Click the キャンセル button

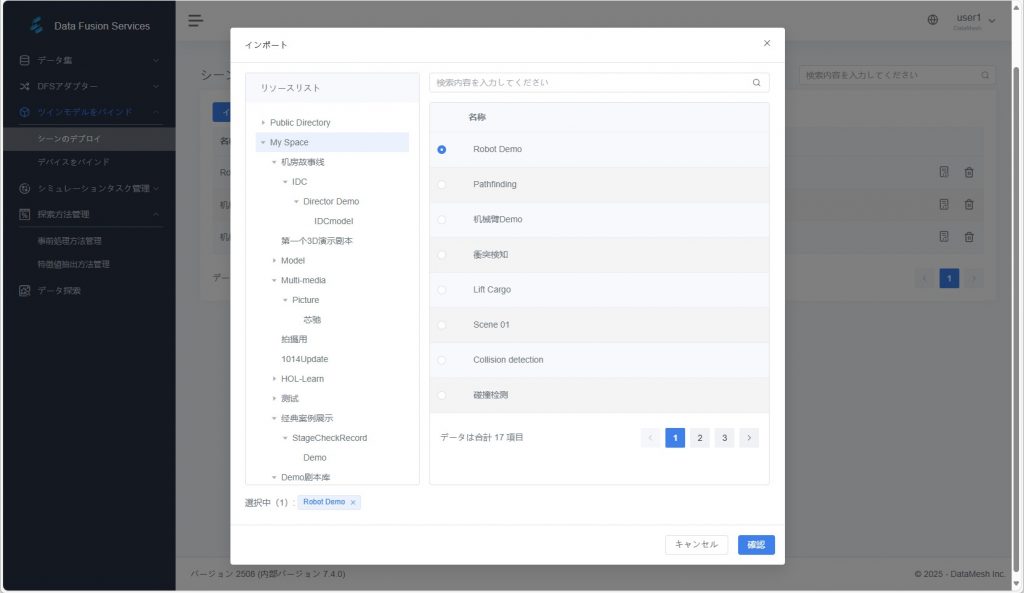[696, 545]
